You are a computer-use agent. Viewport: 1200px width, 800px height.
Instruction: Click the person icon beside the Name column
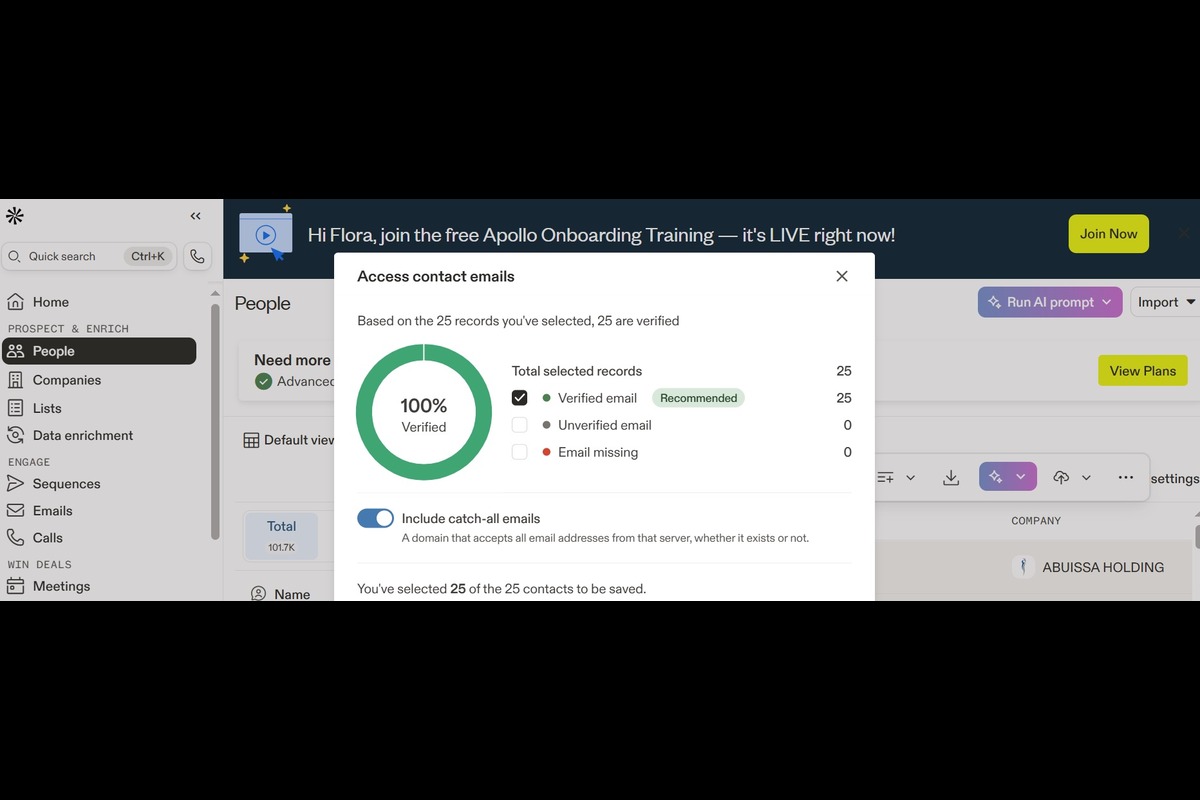coord(258,594)
